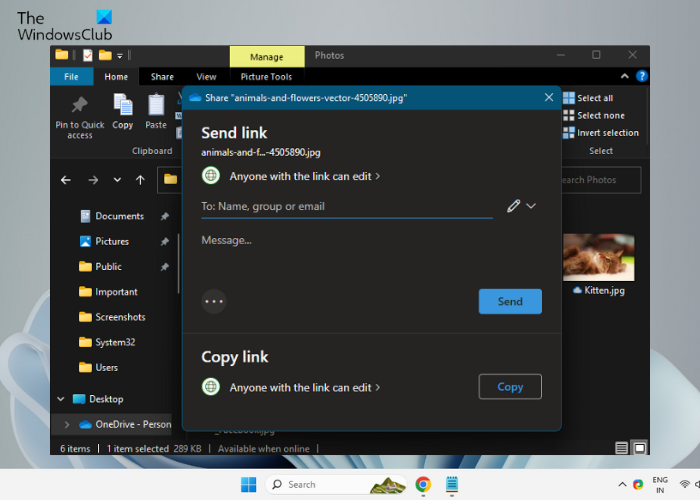
Task: Switch to details view toggle
Action: [621, 448]
